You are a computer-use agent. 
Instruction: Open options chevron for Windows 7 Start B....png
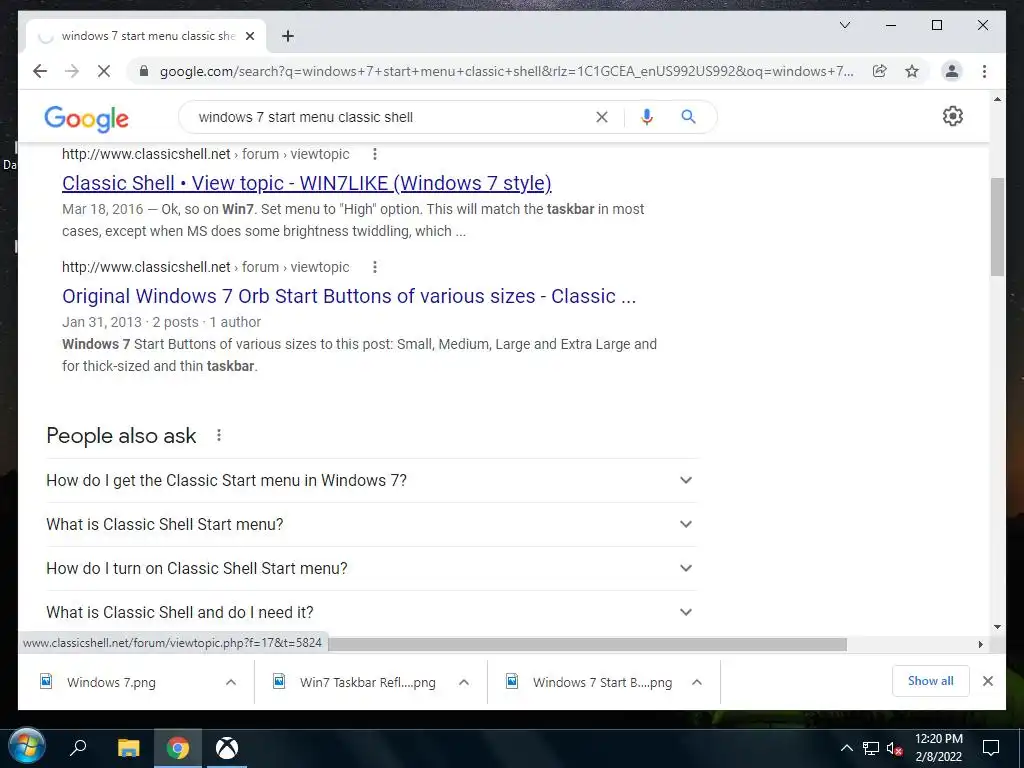tap(697, 682)
